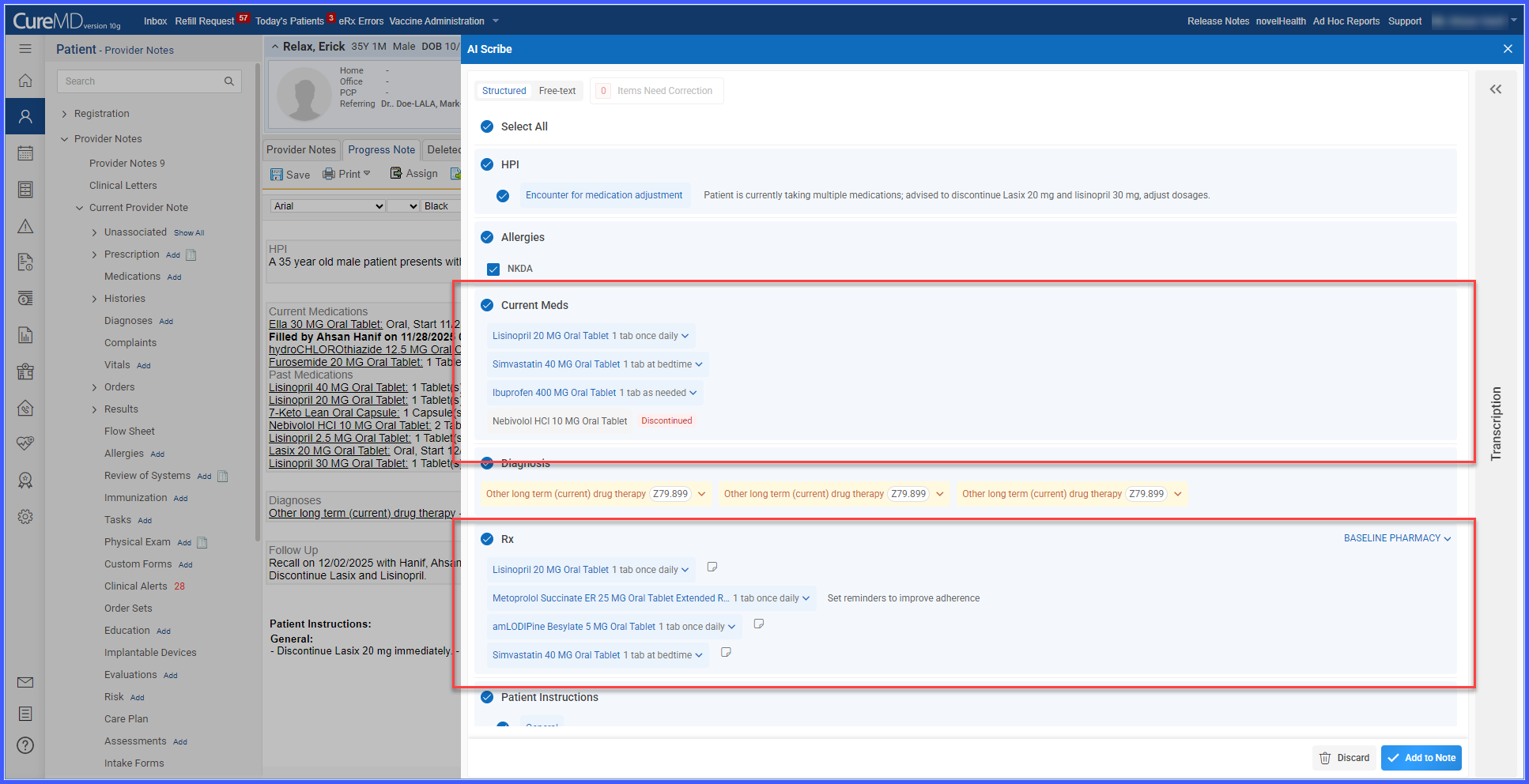Click document icon next to Prescription Add
1529x784 pixels.
[191, 254]
